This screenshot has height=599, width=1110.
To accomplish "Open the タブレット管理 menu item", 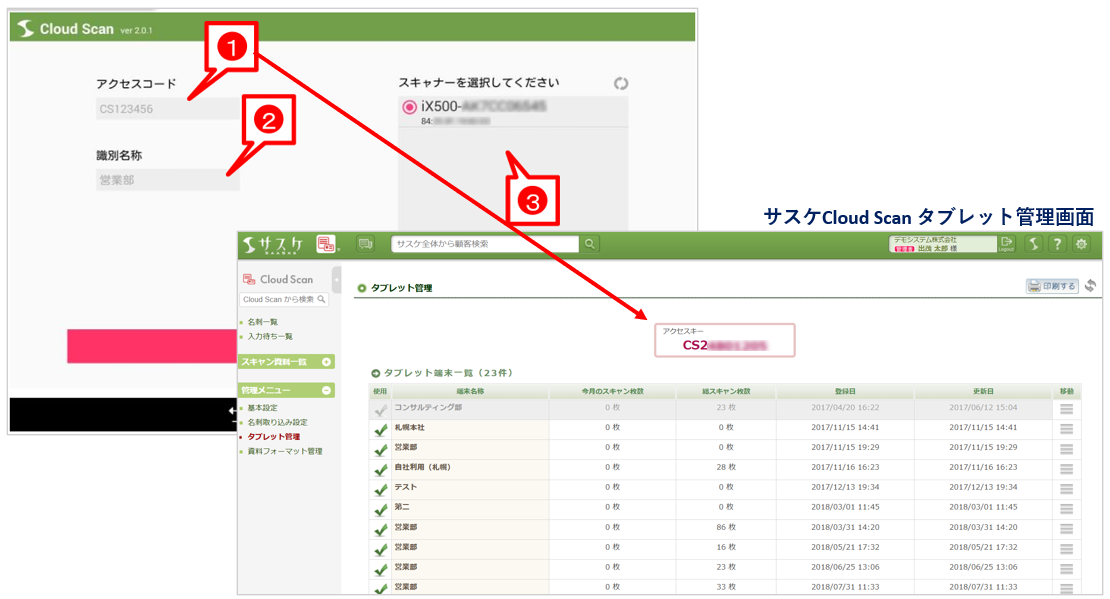I will click(x=274, y=437).
